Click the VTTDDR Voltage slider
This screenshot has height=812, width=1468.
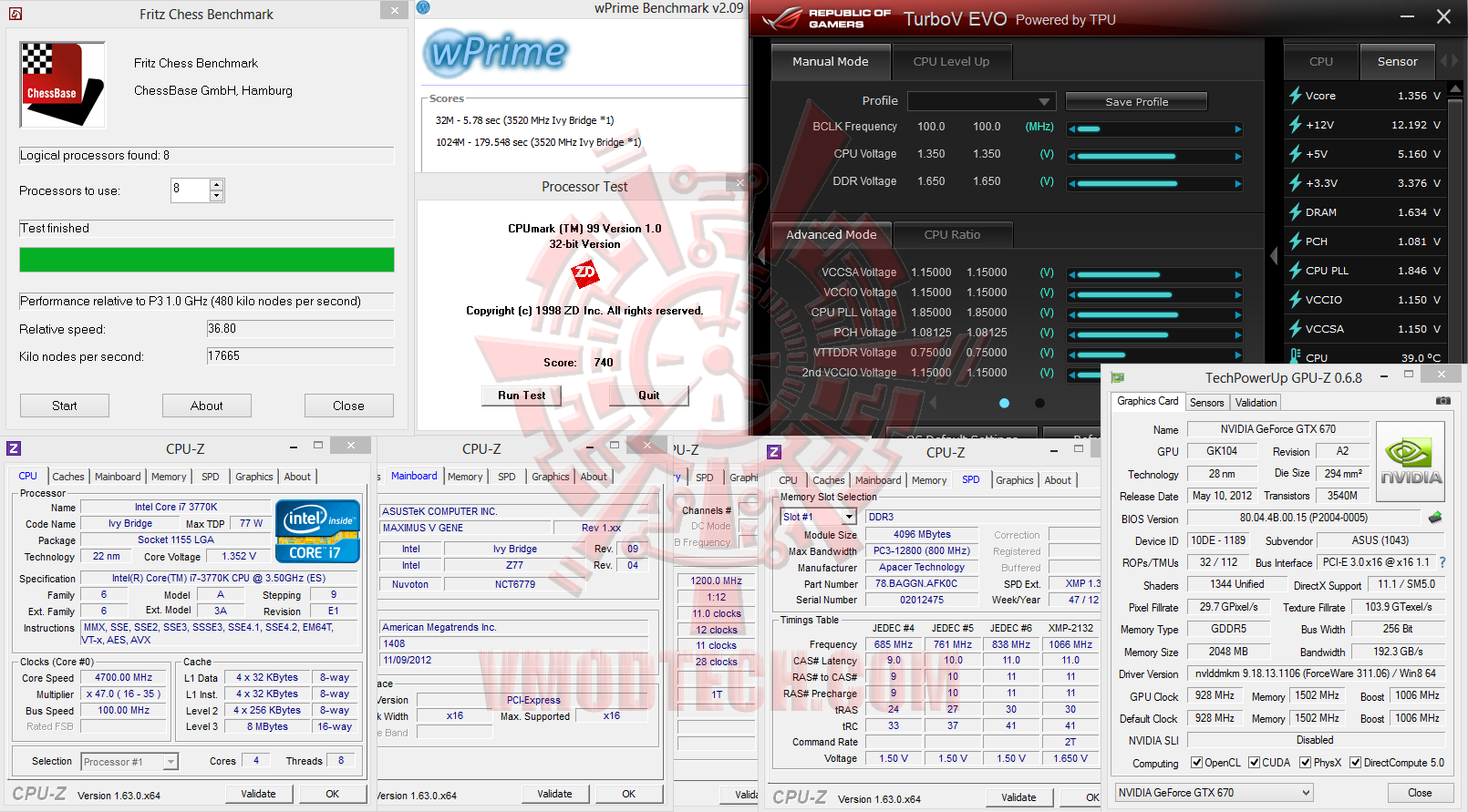click(1155, 355)
